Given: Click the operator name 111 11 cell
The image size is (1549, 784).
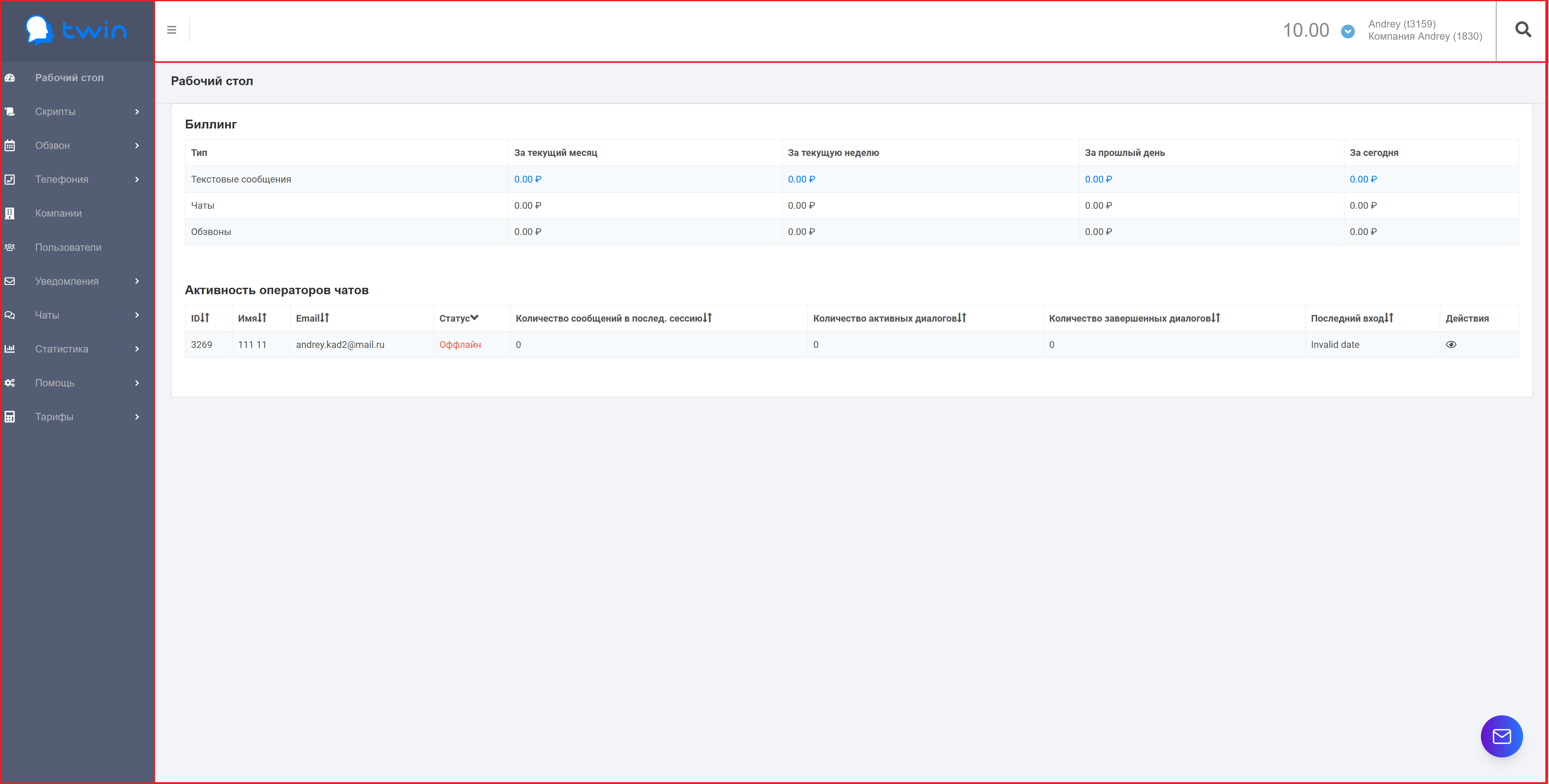Looking at the screenshot, I should tap(252, 345).
